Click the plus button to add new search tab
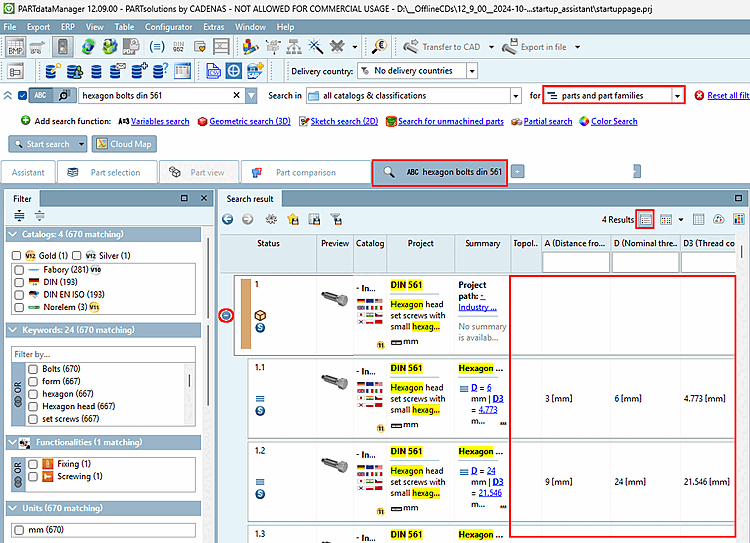Viewport: 750px width, 543px height. click(518, 171)
